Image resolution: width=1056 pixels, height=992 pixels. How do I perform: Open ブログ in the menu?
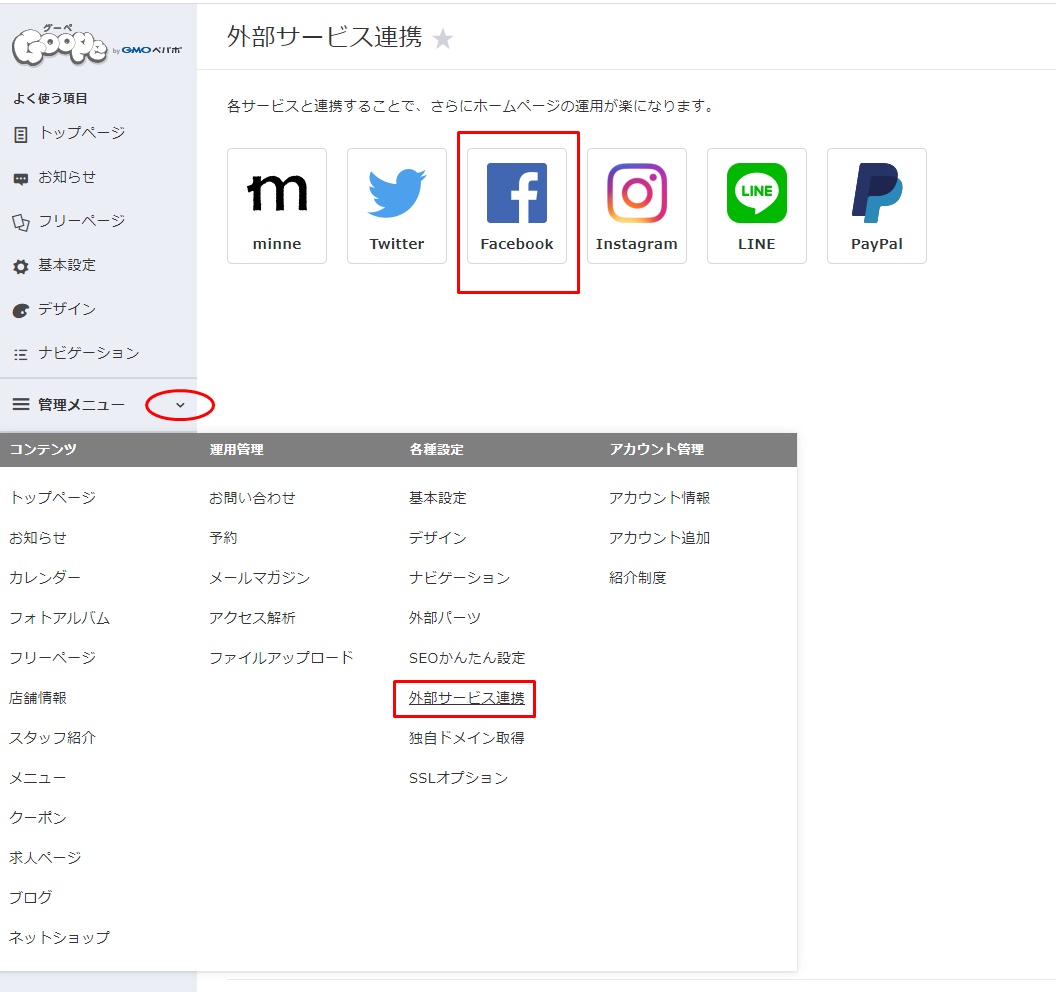pos(30,897)
